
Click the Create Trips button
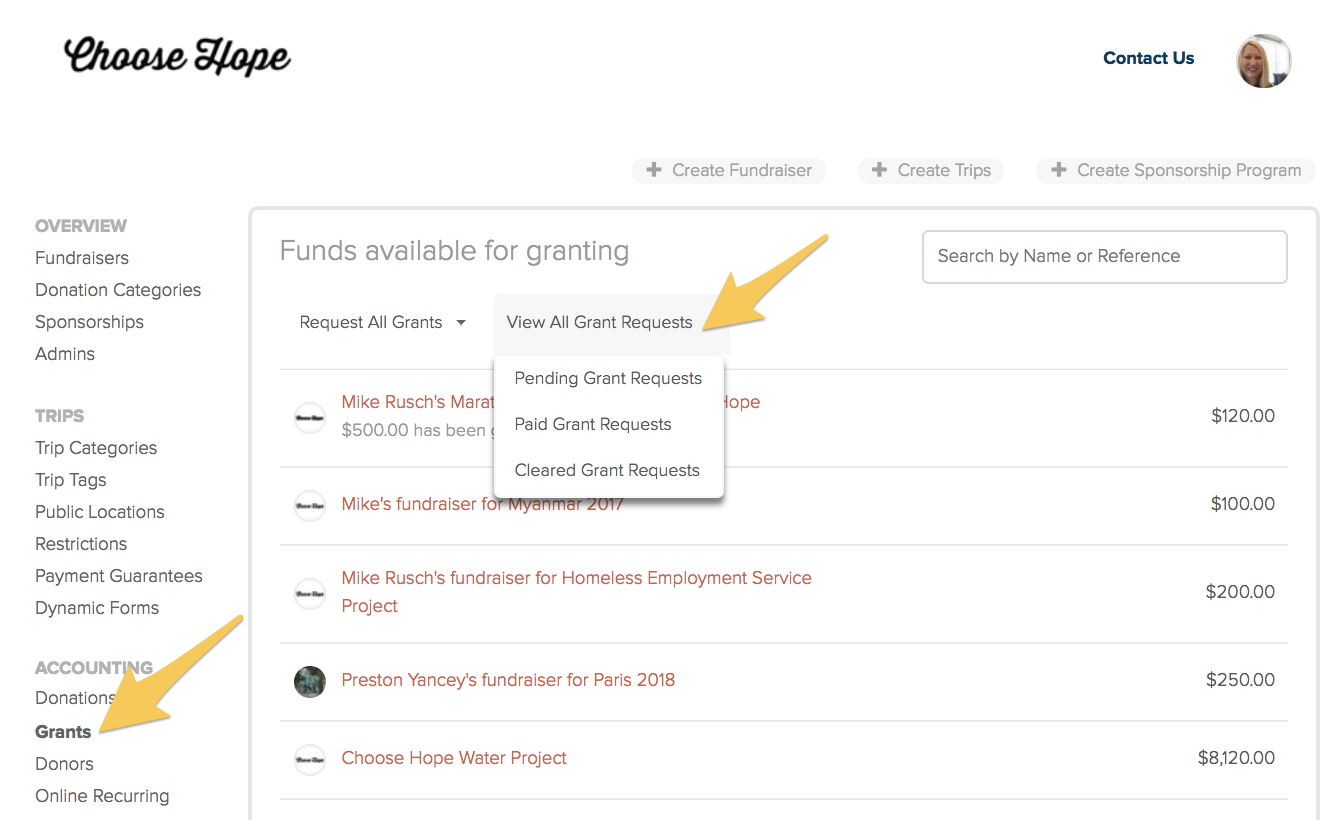click(x=931, y=170)
